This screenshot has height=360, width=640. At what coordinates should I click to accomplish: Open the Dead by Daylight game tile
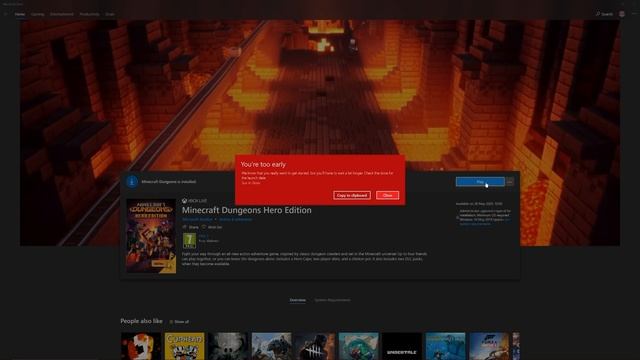pos(315,346)
